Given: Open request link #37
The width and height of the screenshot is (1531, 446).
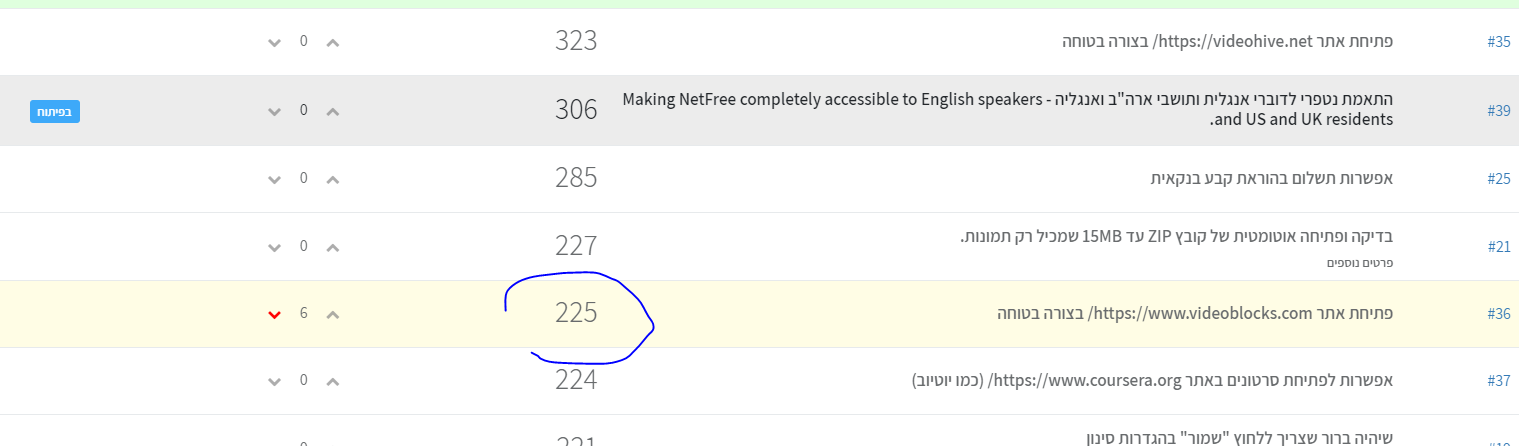Looking at the screenshot, I should (x=1498, y=381).
